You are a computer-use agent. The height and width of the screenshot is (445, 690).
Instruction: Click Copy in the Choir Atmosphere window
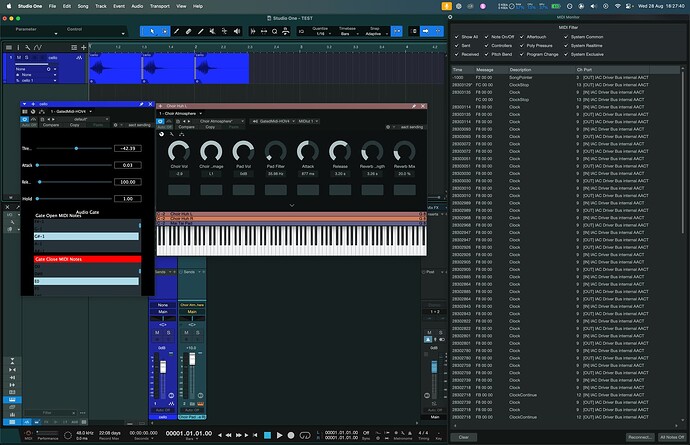coord(210,127)
